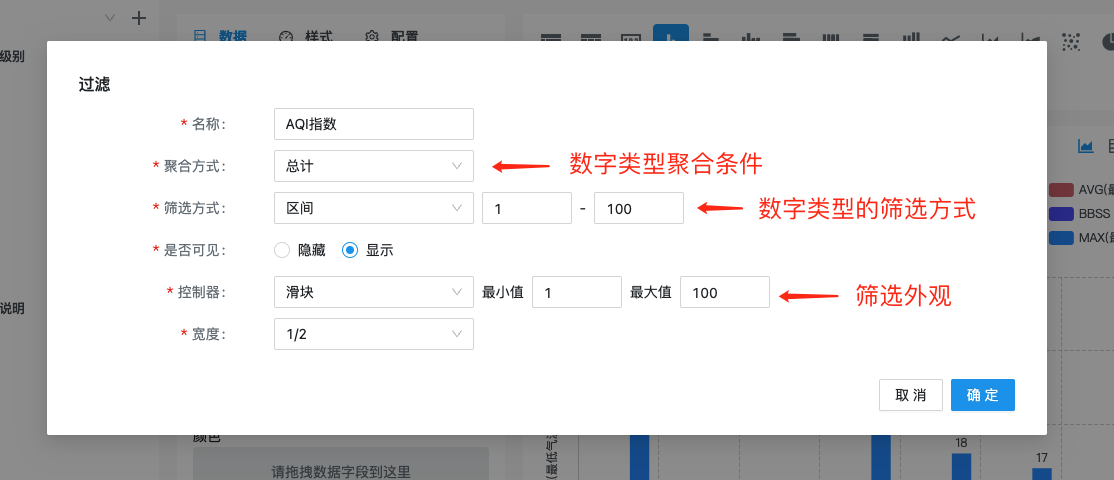Click the plus icon in the background panel
This screenshot has width=1114, height=480.
pyautogui.click(x=139, y=18)
